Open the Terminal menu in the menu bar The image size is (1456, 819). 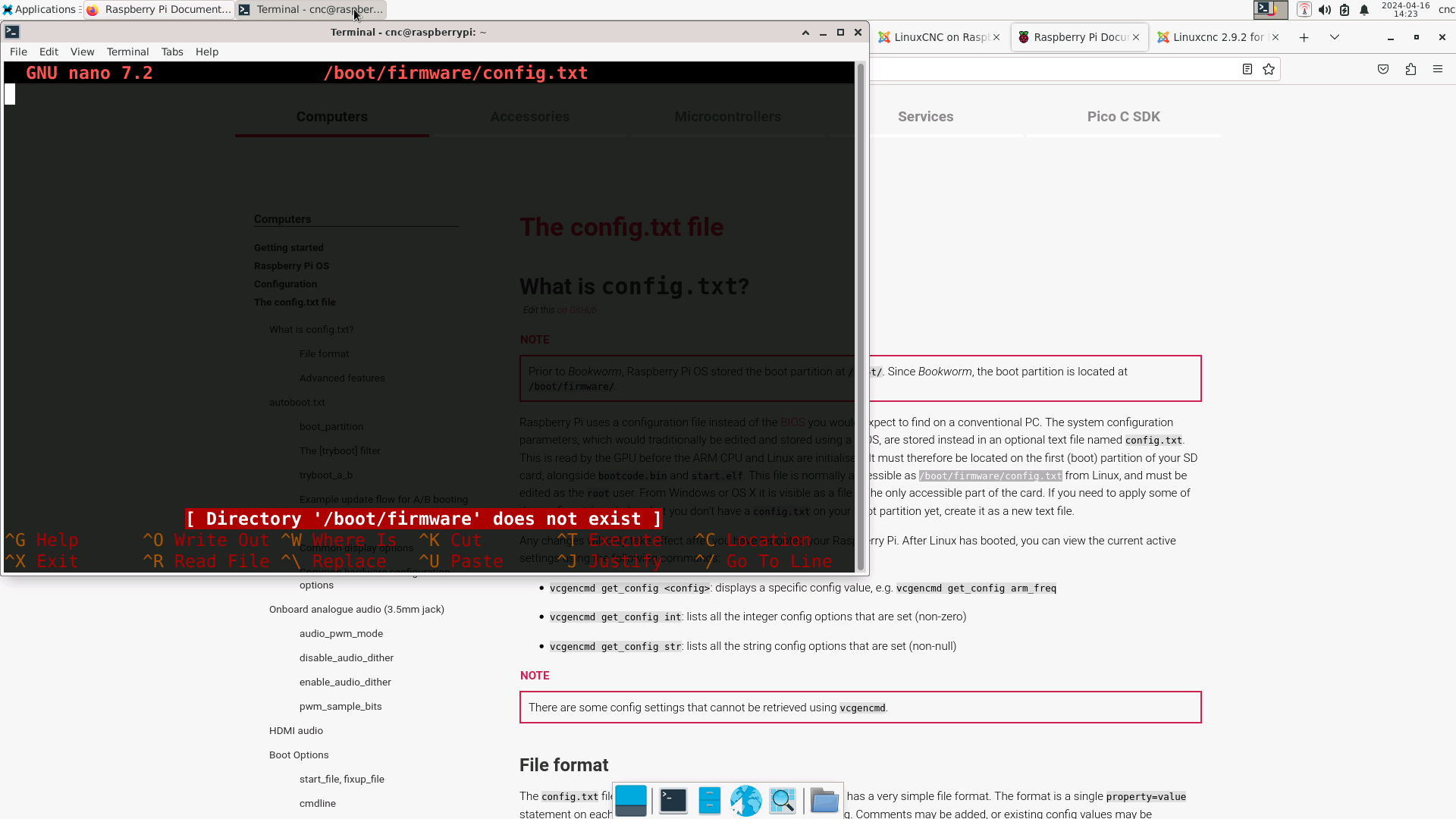point(127,52)
